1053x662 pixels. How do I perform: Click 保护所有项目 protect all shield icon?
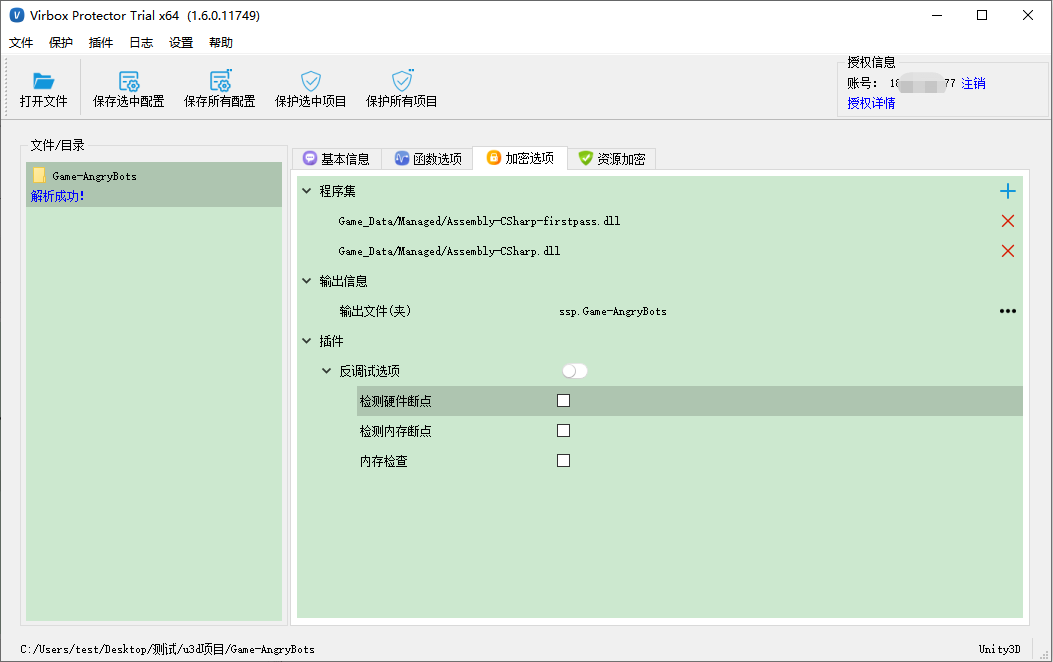coord(402,81)
